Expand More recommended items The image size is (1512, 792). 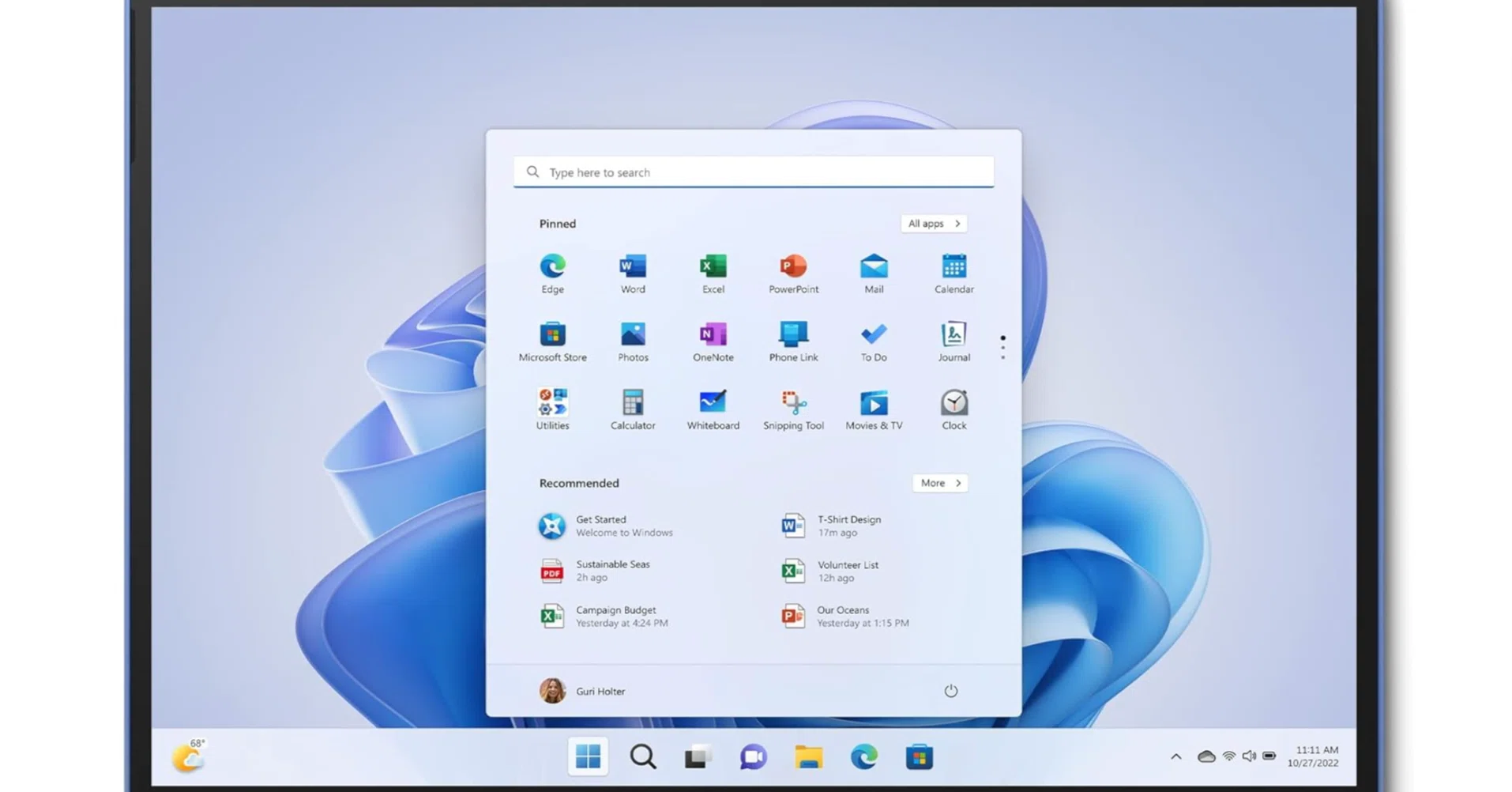pyautogui.click(x=940, y=483)
